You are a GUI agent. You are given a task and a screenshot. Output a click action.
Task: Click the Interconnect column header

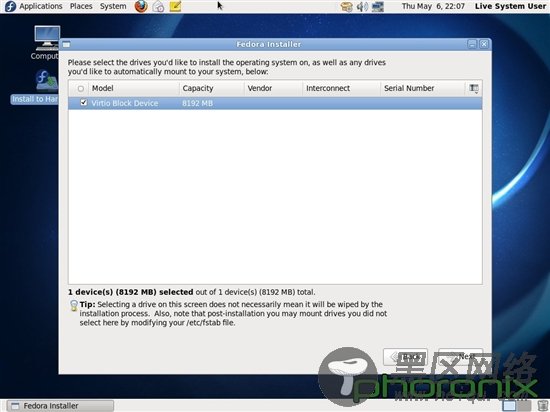341,88
